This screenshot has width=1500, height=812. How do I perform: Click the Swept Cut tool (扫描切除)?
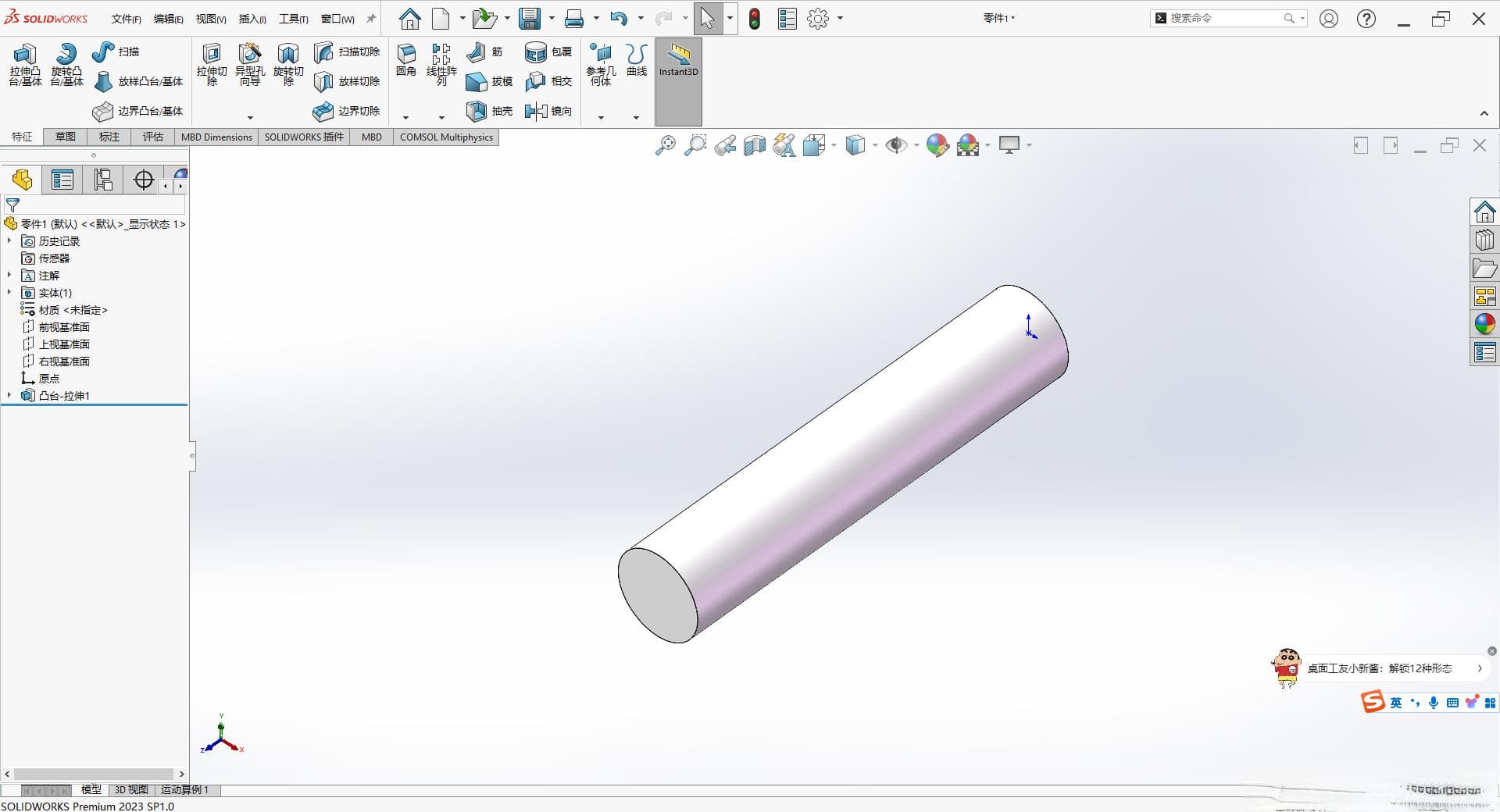click(347, 52)
